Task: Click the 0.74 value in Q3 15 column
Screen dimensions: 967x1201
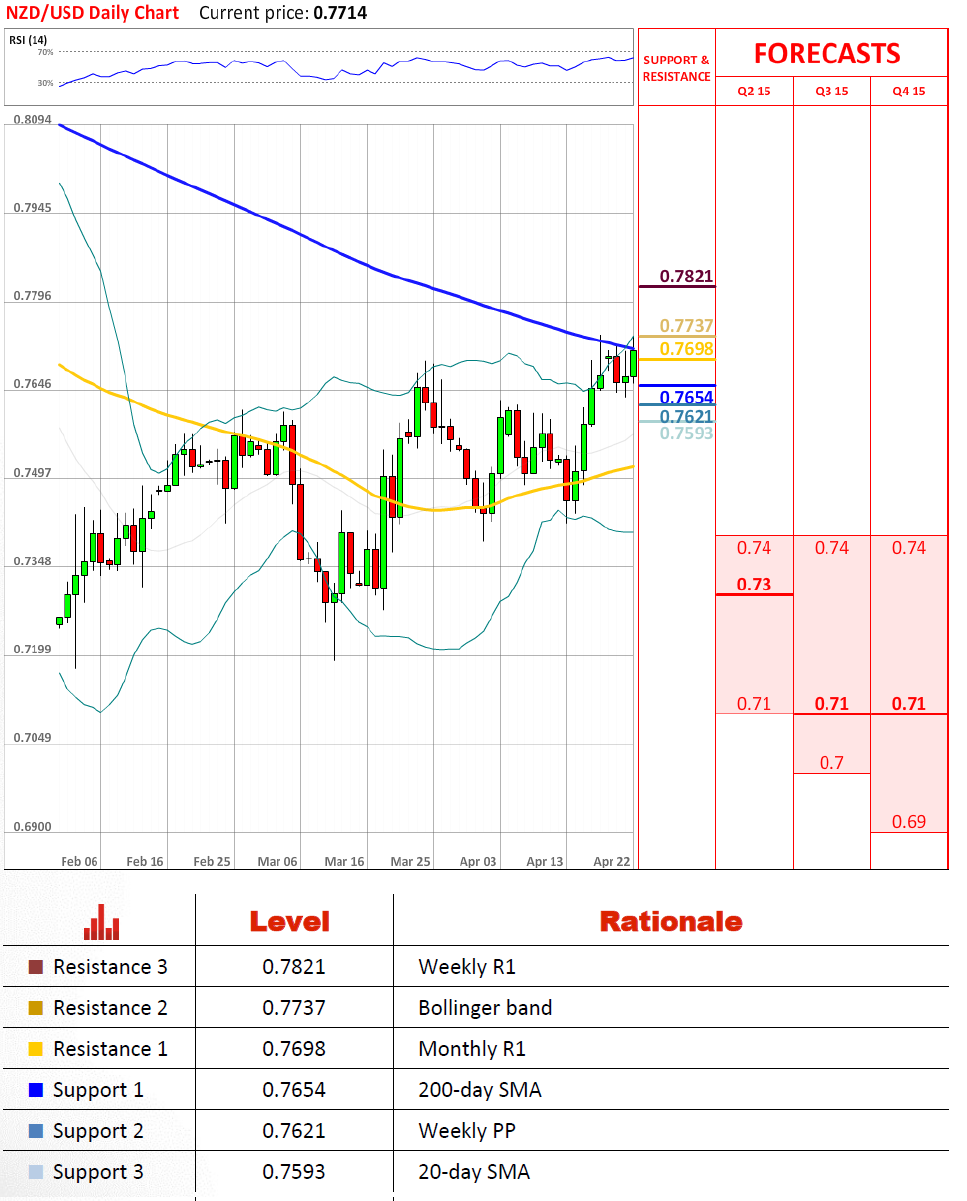Action: 832,548
